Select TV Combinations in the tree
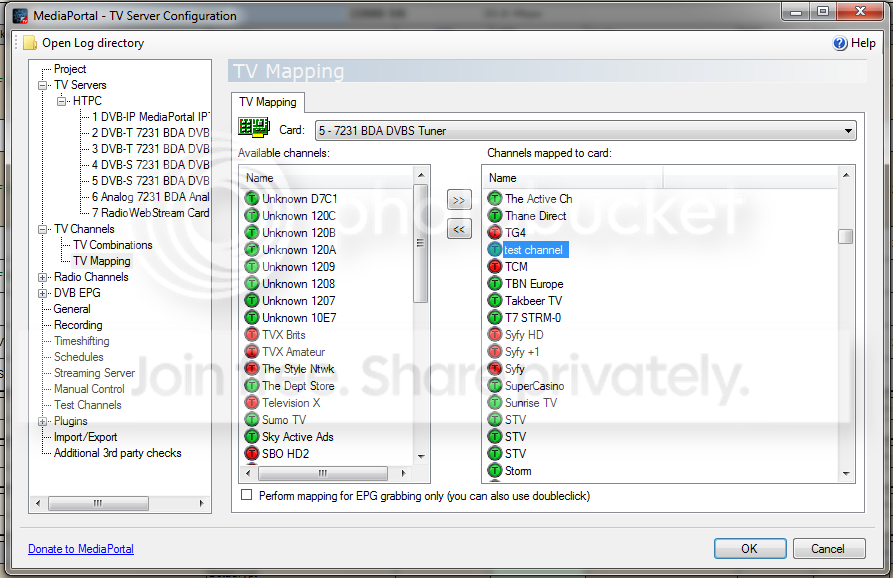The width and height of the screenshot is (893, 578). 113,245
